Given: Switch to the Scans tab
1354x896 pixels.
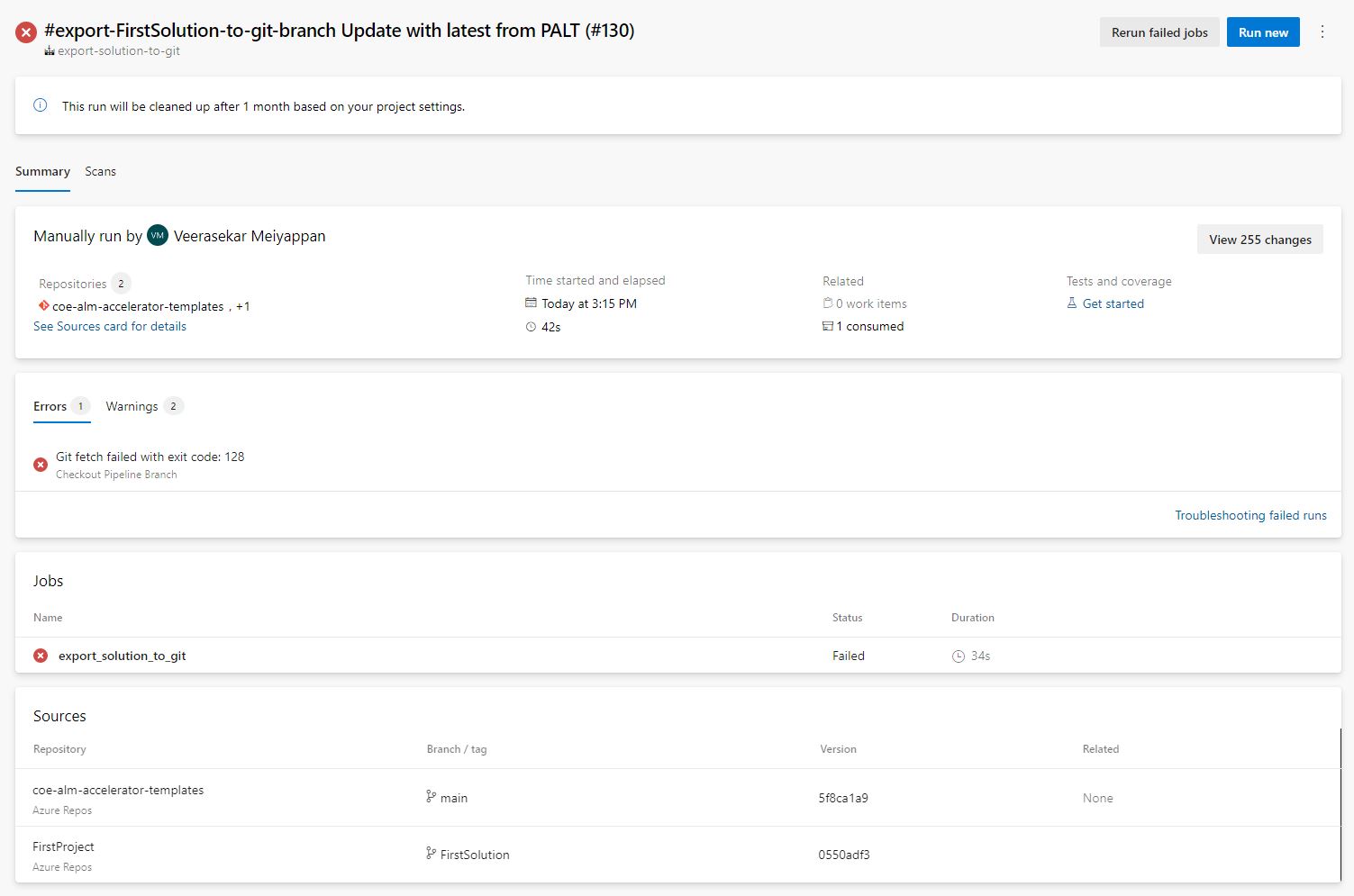Looking at the screenshot, I should [100, 171].
